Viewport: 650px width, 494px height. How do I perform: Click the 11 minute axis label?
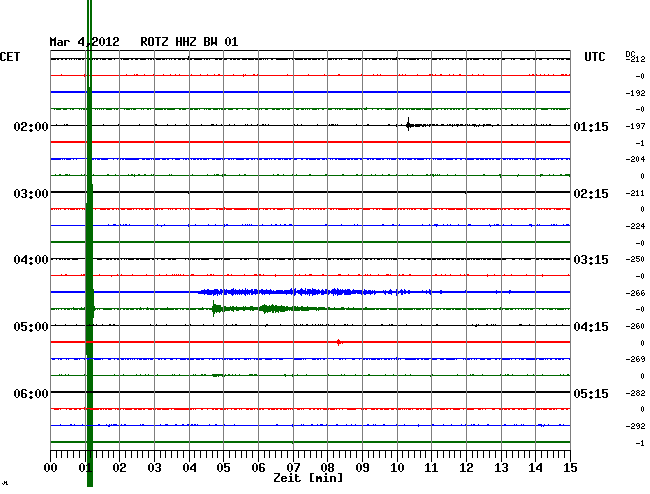point(431,468)
